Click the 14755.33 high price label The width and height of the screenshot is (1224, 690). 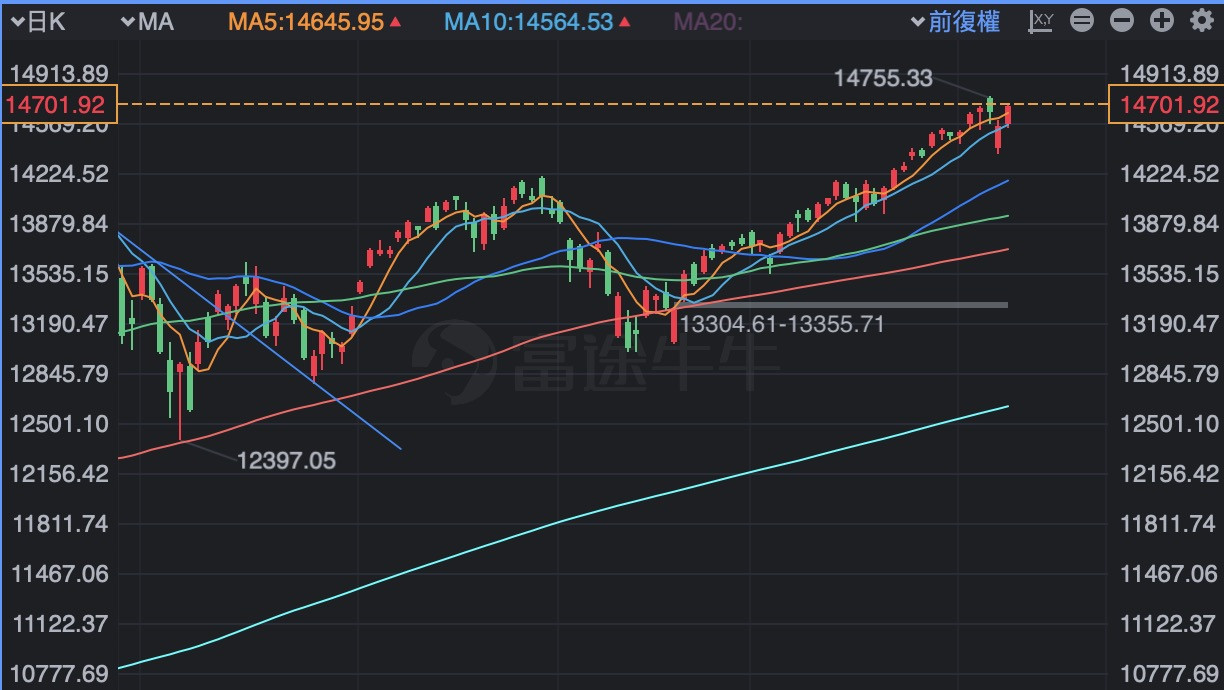pos(883,78)
